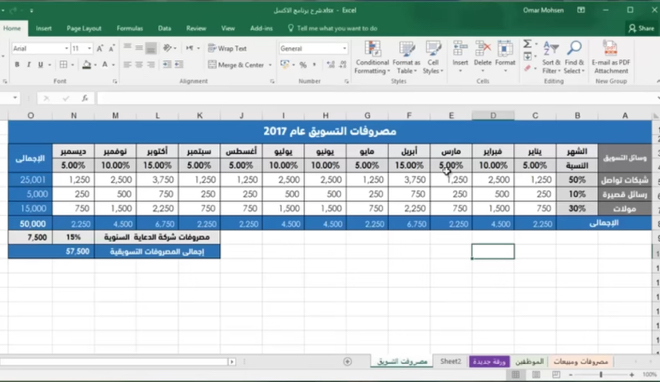
Task: Open Font dialog launcher
Action: pos(115,81)
